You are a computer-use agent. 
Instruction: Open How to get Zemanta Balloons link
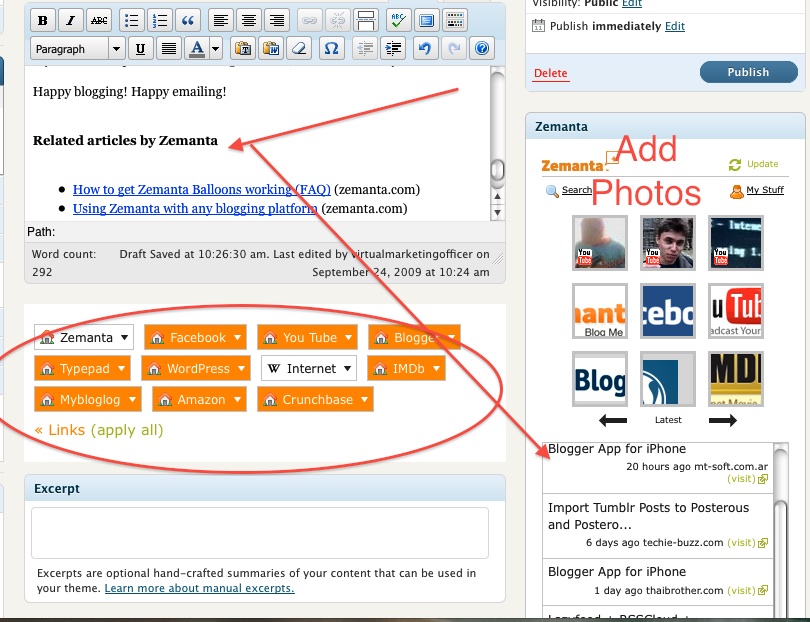tap(201, 190)
